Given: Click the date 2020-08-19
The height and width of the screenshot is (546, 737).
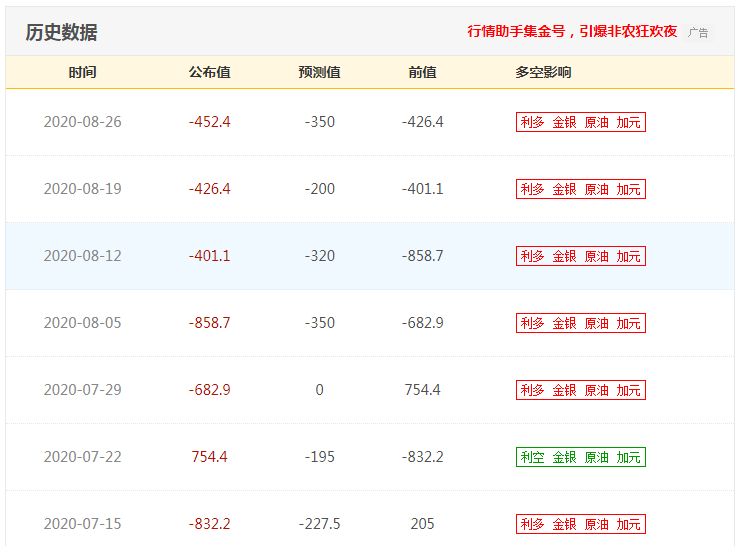Looking at the screenshot, I should click(x=82, y=188).
